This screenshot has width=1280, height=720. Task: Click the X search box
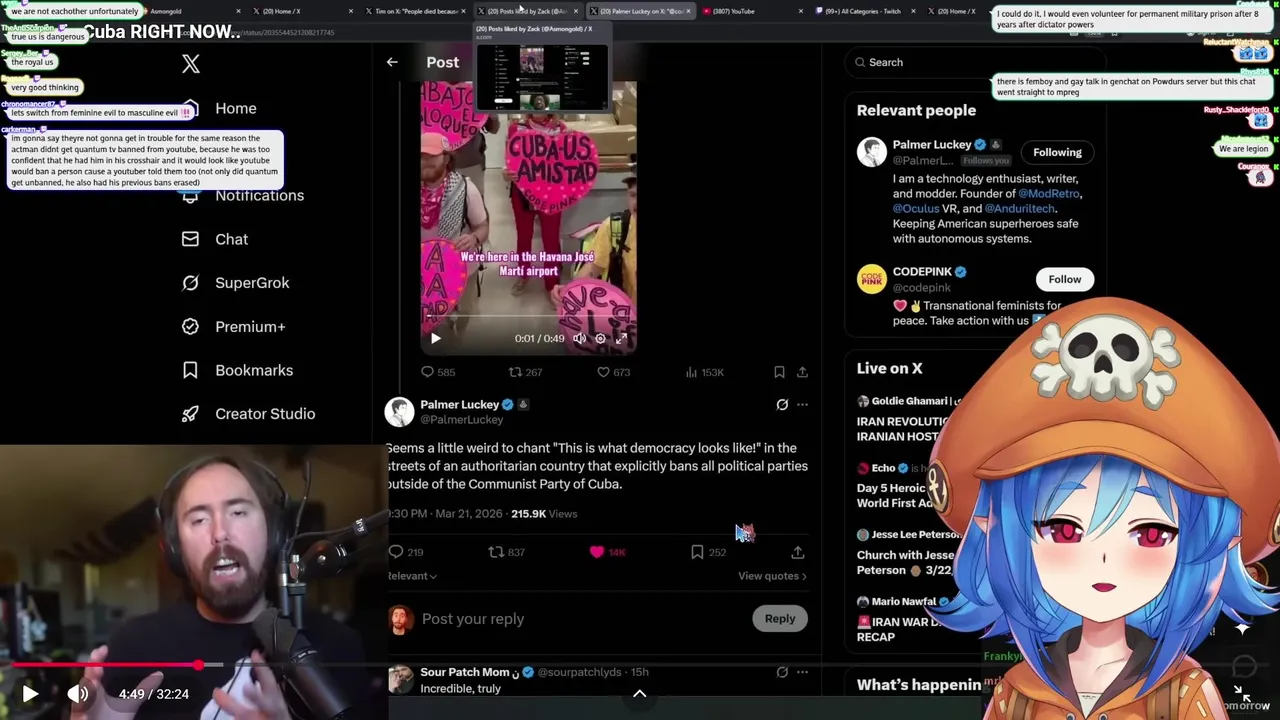pyautogui.click(x=975, y=62)
